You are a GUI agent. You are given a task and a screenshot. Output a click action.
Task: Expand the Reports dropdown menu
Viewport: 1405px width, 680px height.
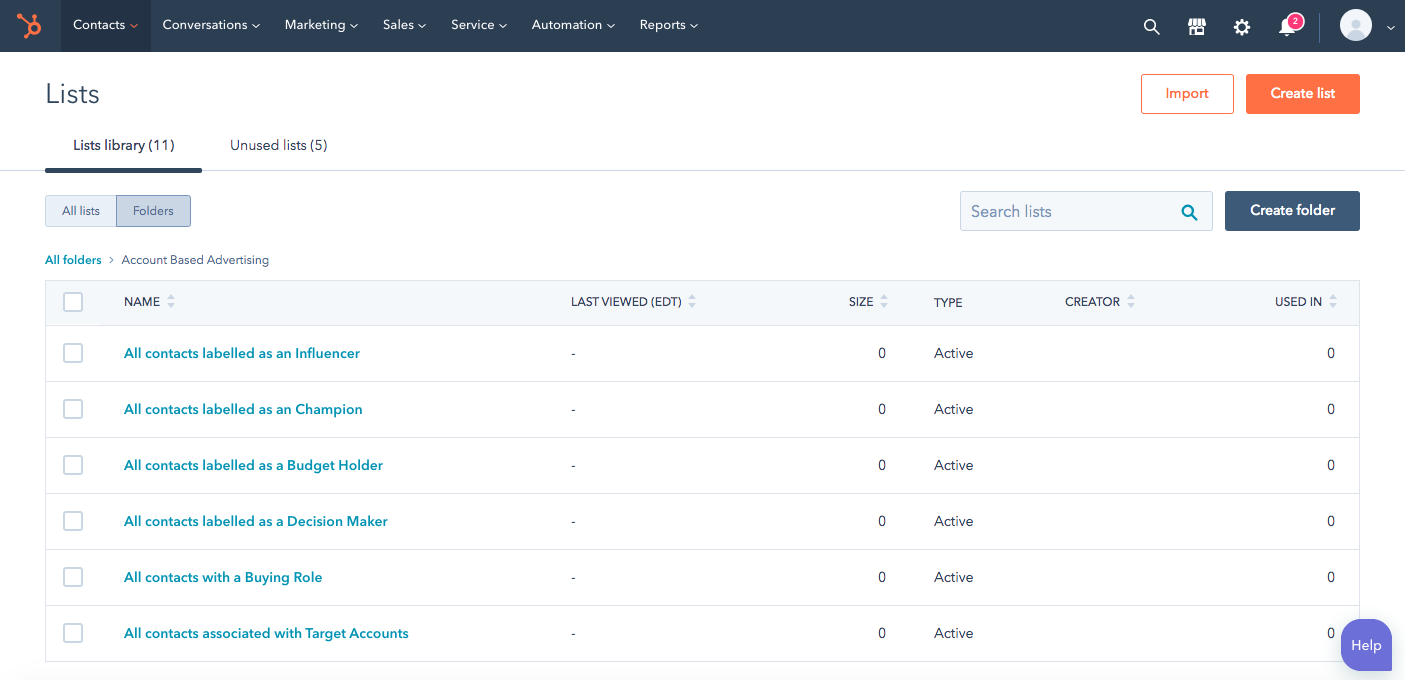(668, 25)
